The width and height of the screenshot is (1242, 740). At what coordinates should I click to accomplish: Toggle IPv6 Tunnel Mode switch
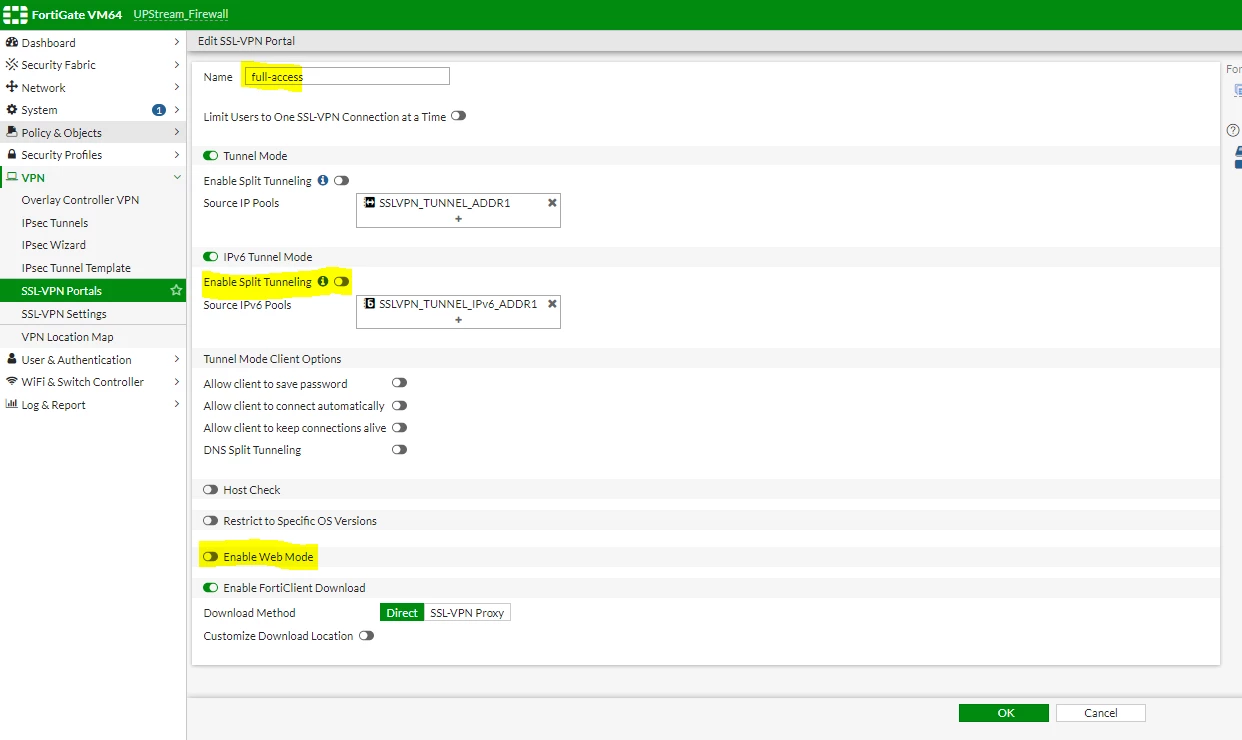[x=211, y=257]
